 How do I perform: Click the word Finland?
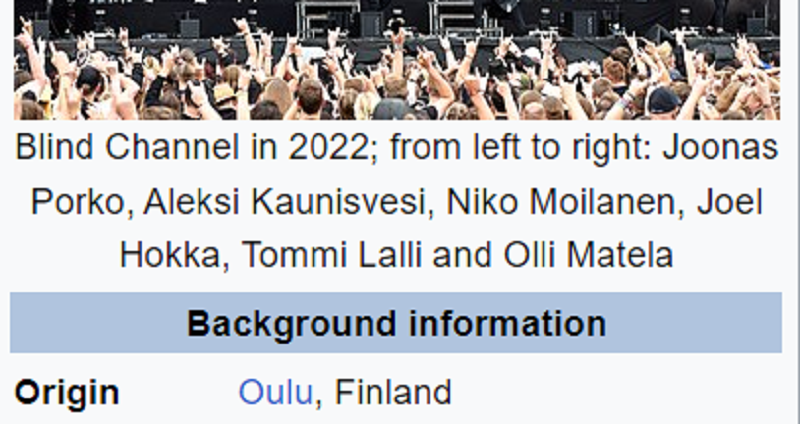click(393, 392)
